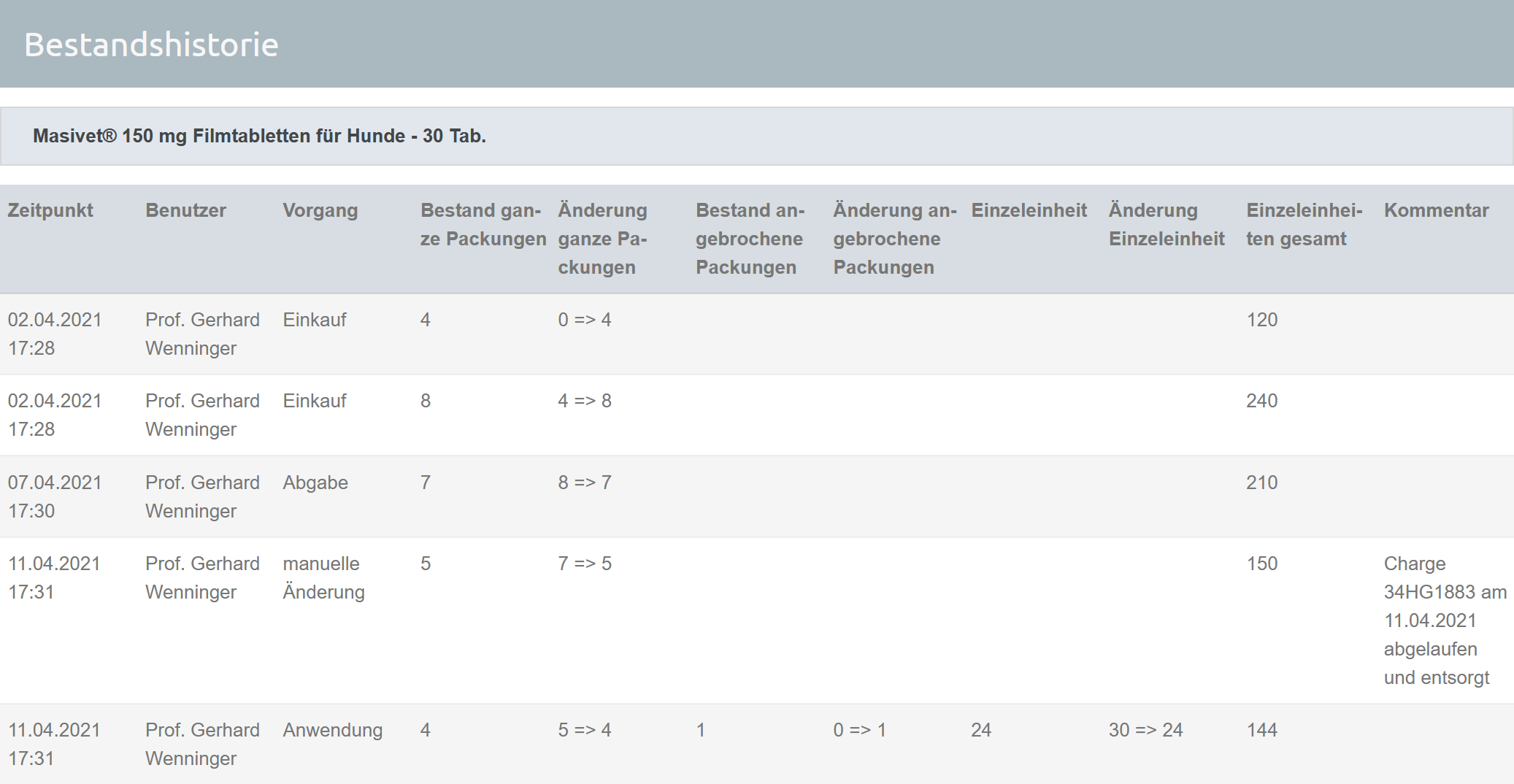Click the Einkauf cell in the 4 => 8 row
The height and width of the screenshot is (784, 1514).
[x=315, y=401]
